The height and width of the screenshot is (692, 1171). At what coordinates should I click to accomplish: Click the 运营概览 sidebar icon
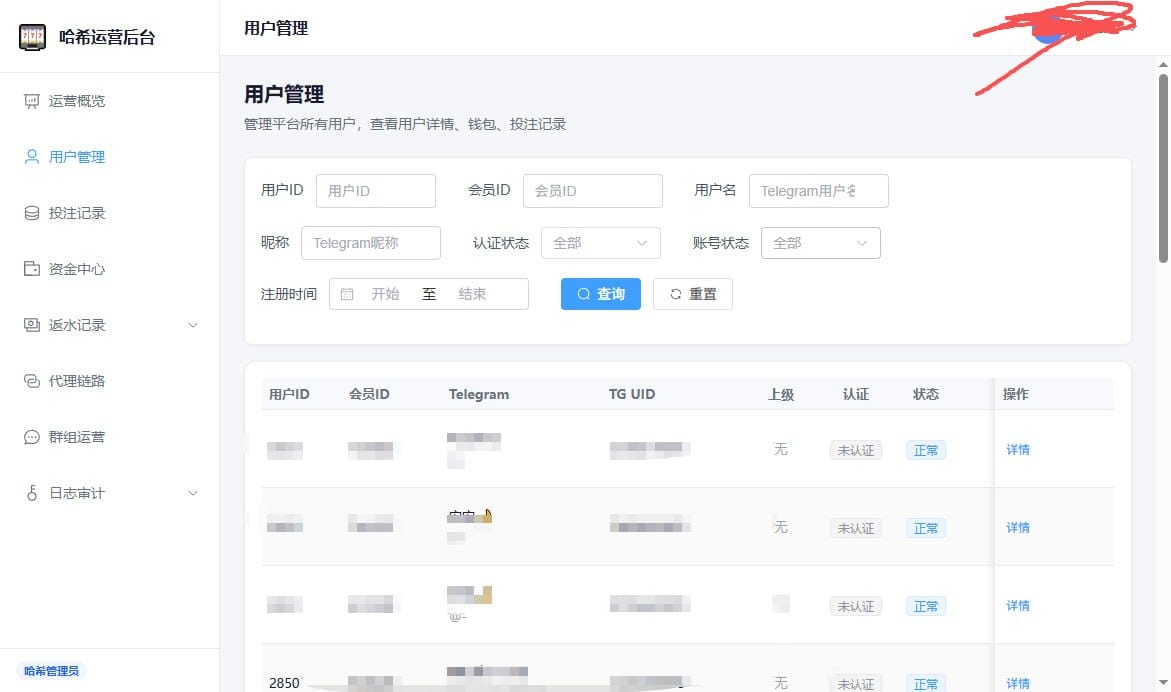click(31, 101)
